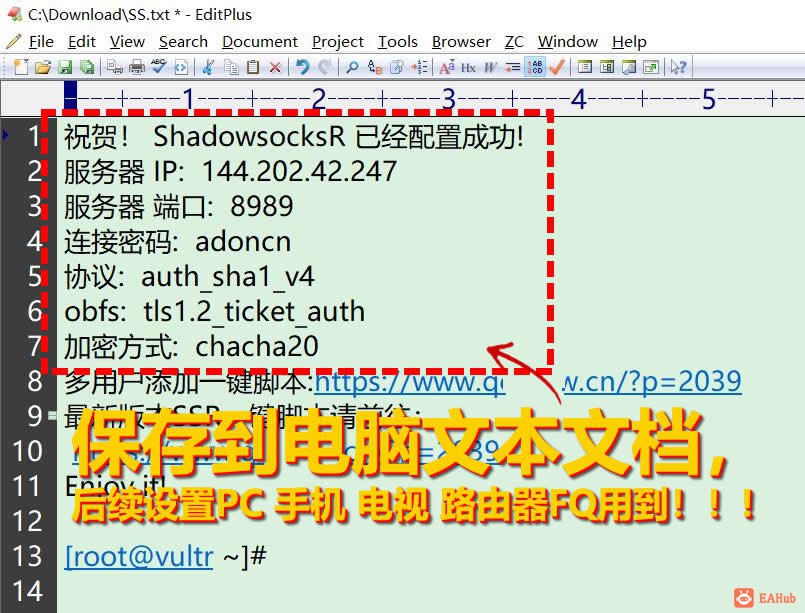This screenshot has width=805, height=613.
Task: Click the Redo arrow icon
Action: tap(324, 67)
